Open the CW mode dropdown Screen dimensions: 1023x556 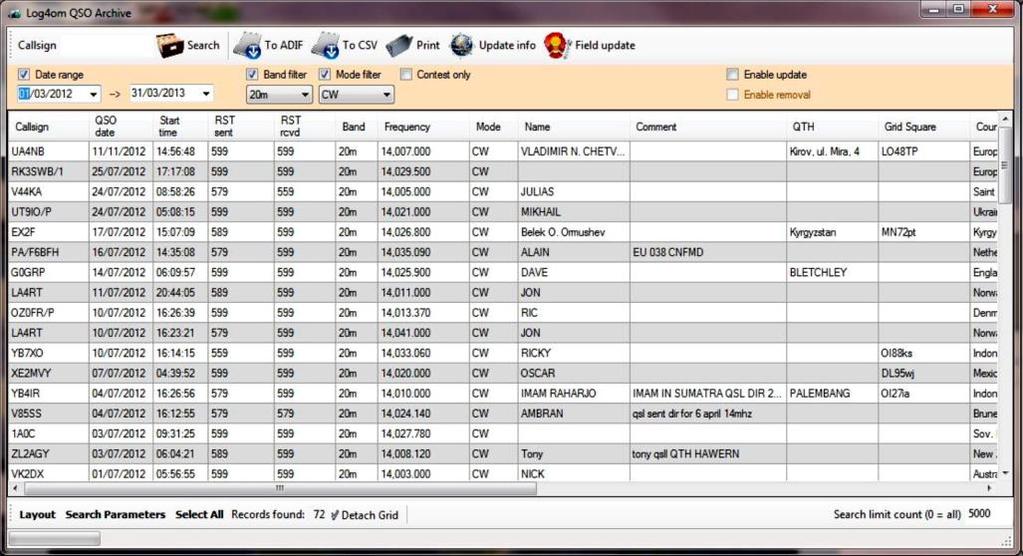click(386, 95)
